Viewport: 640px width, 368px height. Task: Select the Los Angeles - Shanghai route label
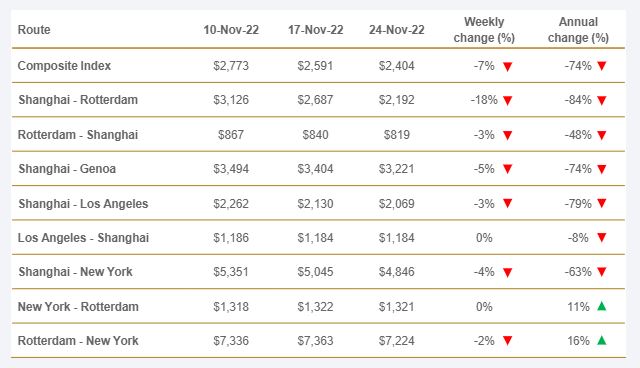point(83,238)
